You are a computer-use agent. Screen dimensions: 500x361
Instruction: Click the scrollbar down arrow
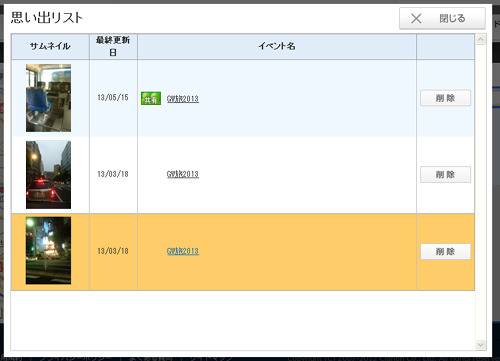(x=480, y=344)
